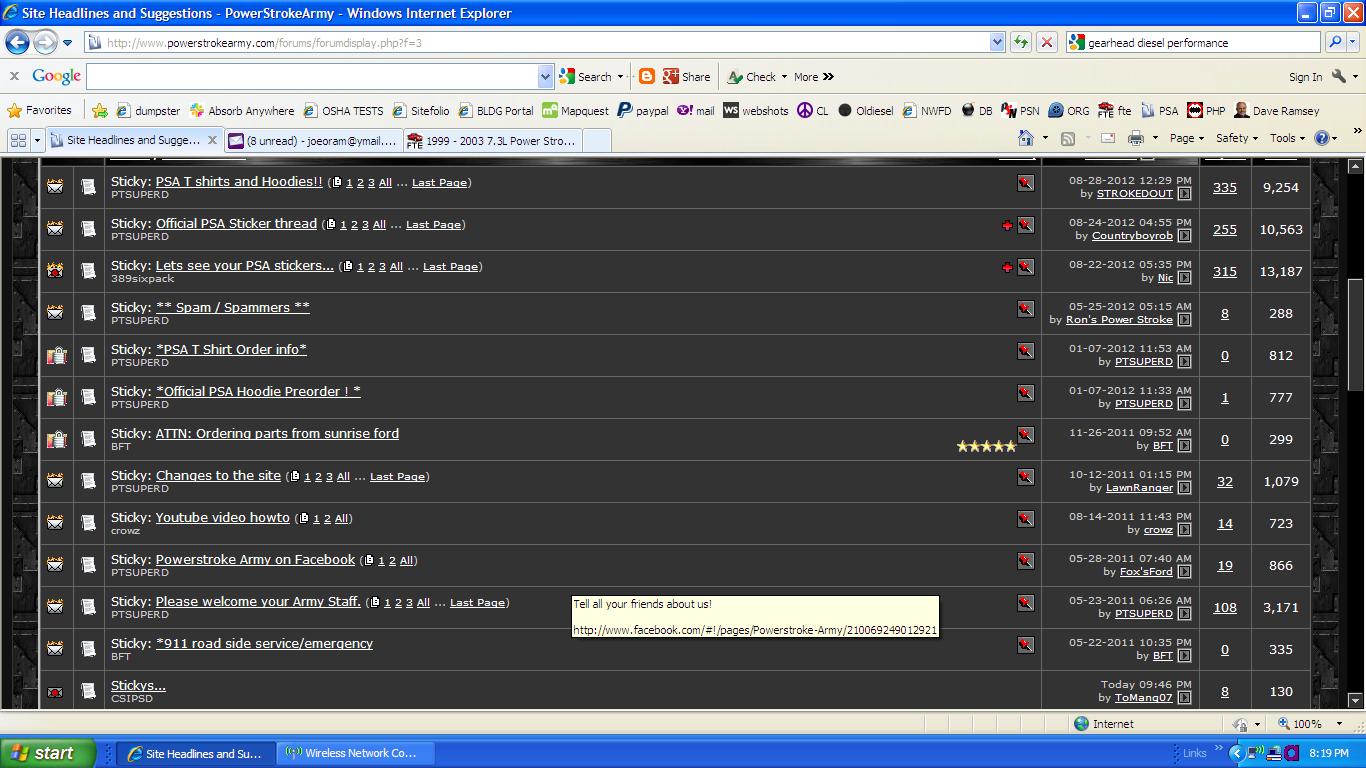This screenshot has width=1366, height=768.
Task: Click go-to-last-post icon next to STROKEDOUT
Action: 1184,194
